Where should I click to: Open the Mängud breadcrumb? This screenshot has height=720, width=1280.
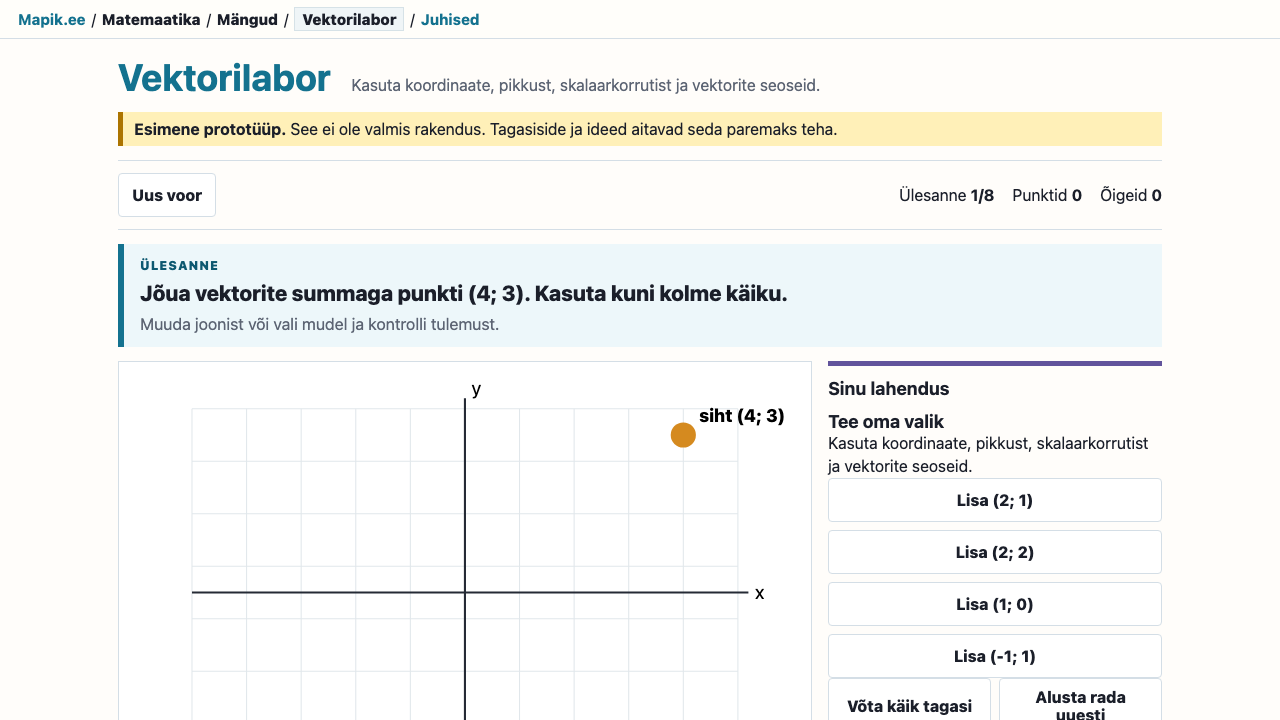coord(247,20)
